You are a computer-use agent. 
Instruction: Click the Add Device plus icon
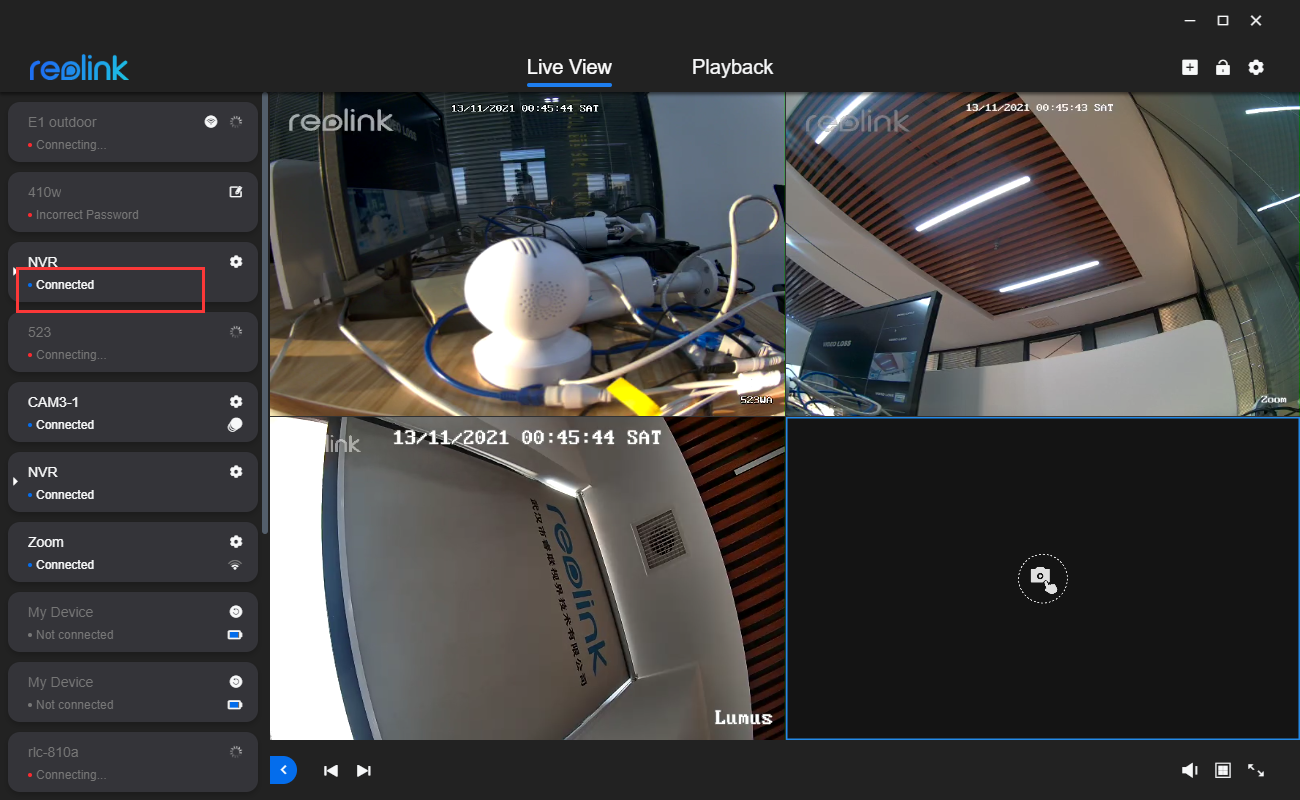coord(1189,67)
